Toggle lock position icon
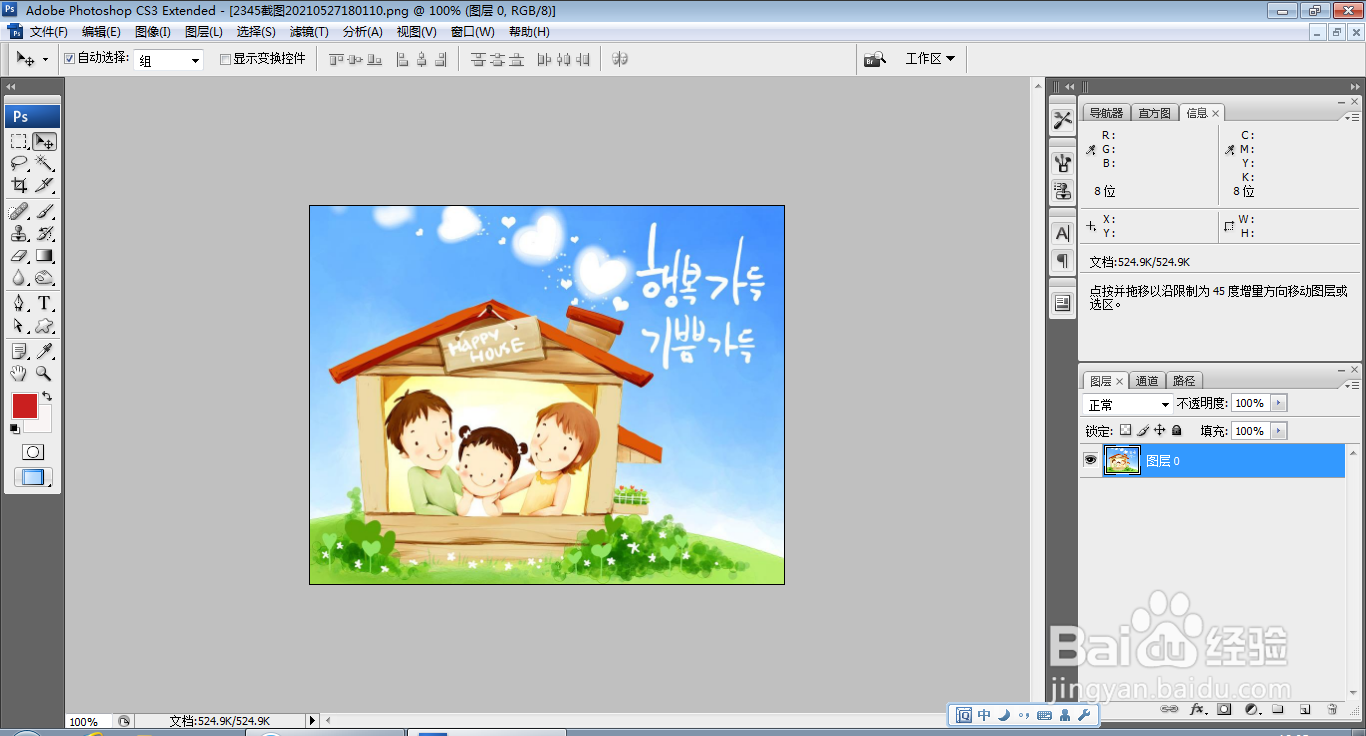This screenshot has width=1366, height=736. point(1159,431)
